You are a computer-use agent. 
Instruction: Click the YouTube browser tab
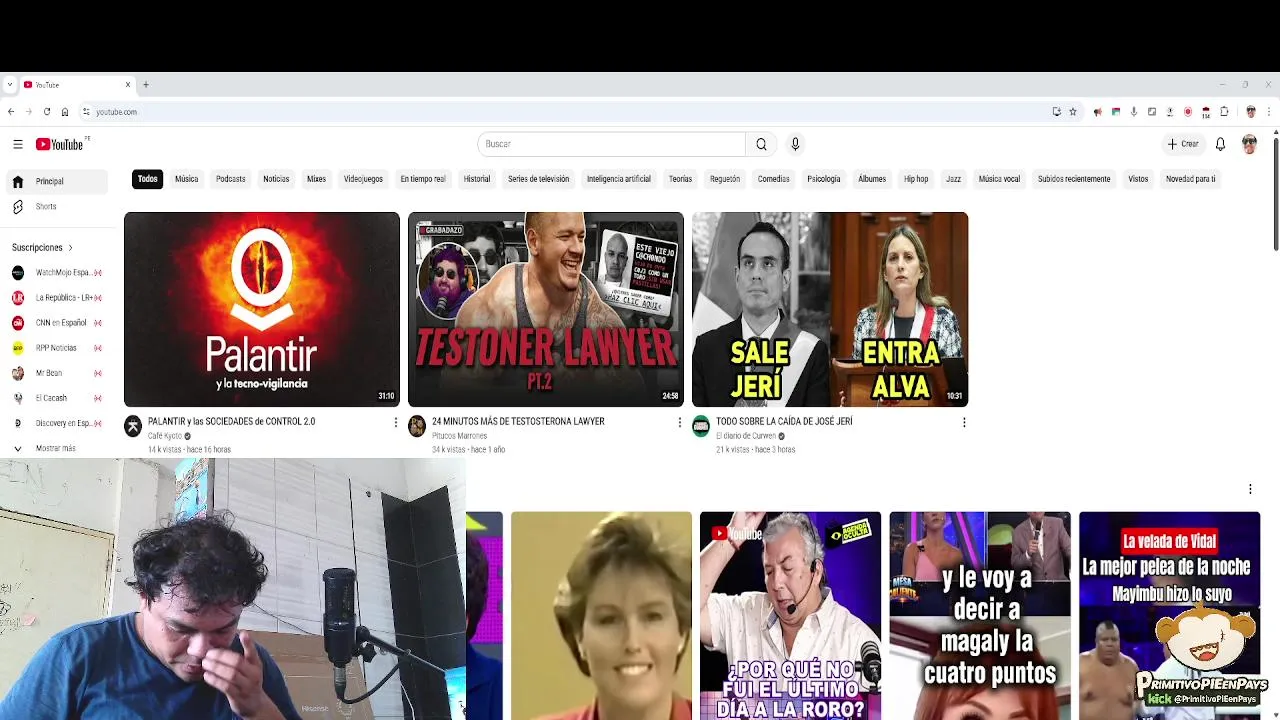pos(77,85)
